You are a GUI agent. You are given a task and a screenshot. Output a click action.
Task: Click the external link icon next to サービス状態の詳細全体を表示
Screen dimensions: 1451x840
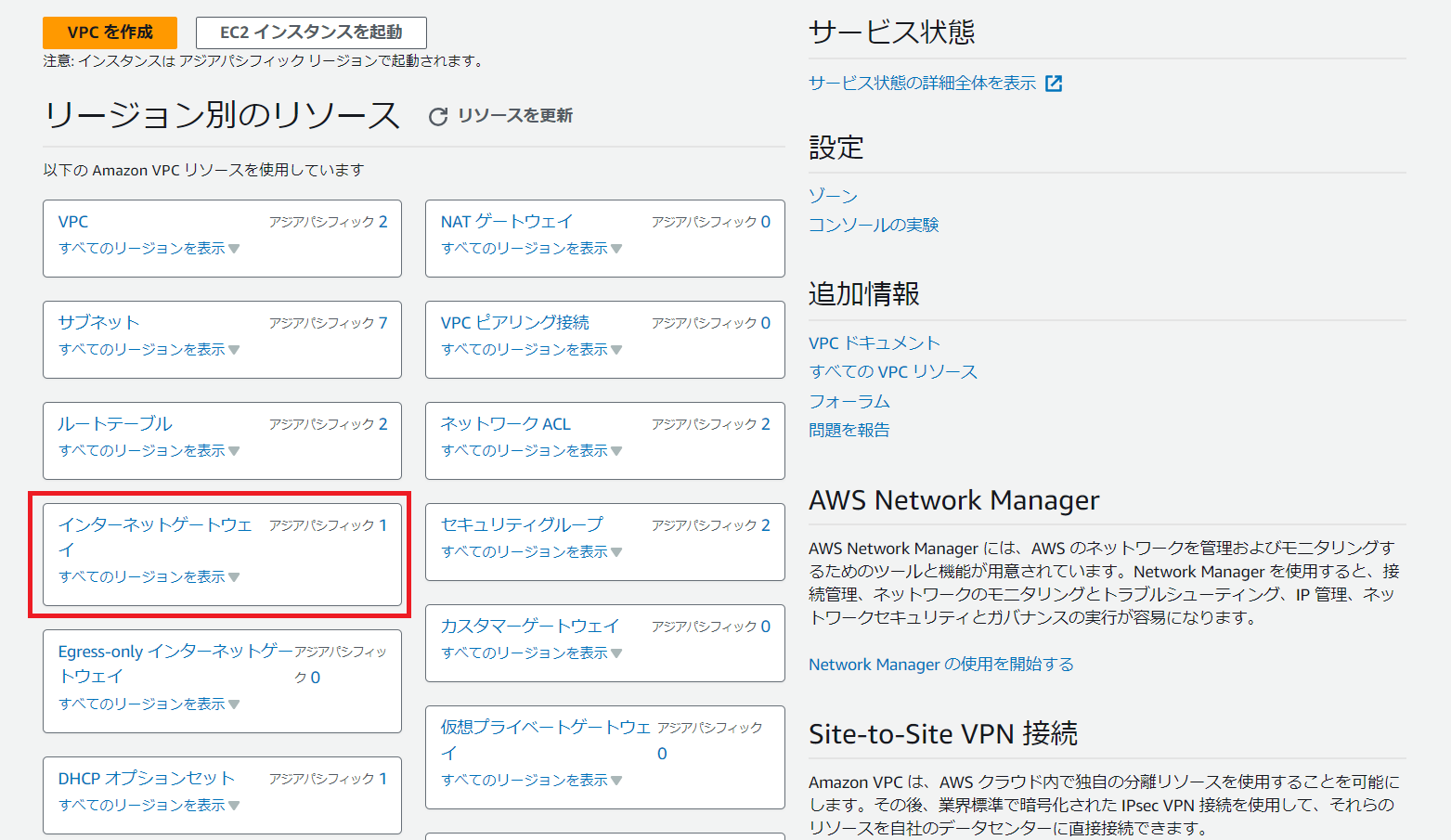coord(1054,84)
